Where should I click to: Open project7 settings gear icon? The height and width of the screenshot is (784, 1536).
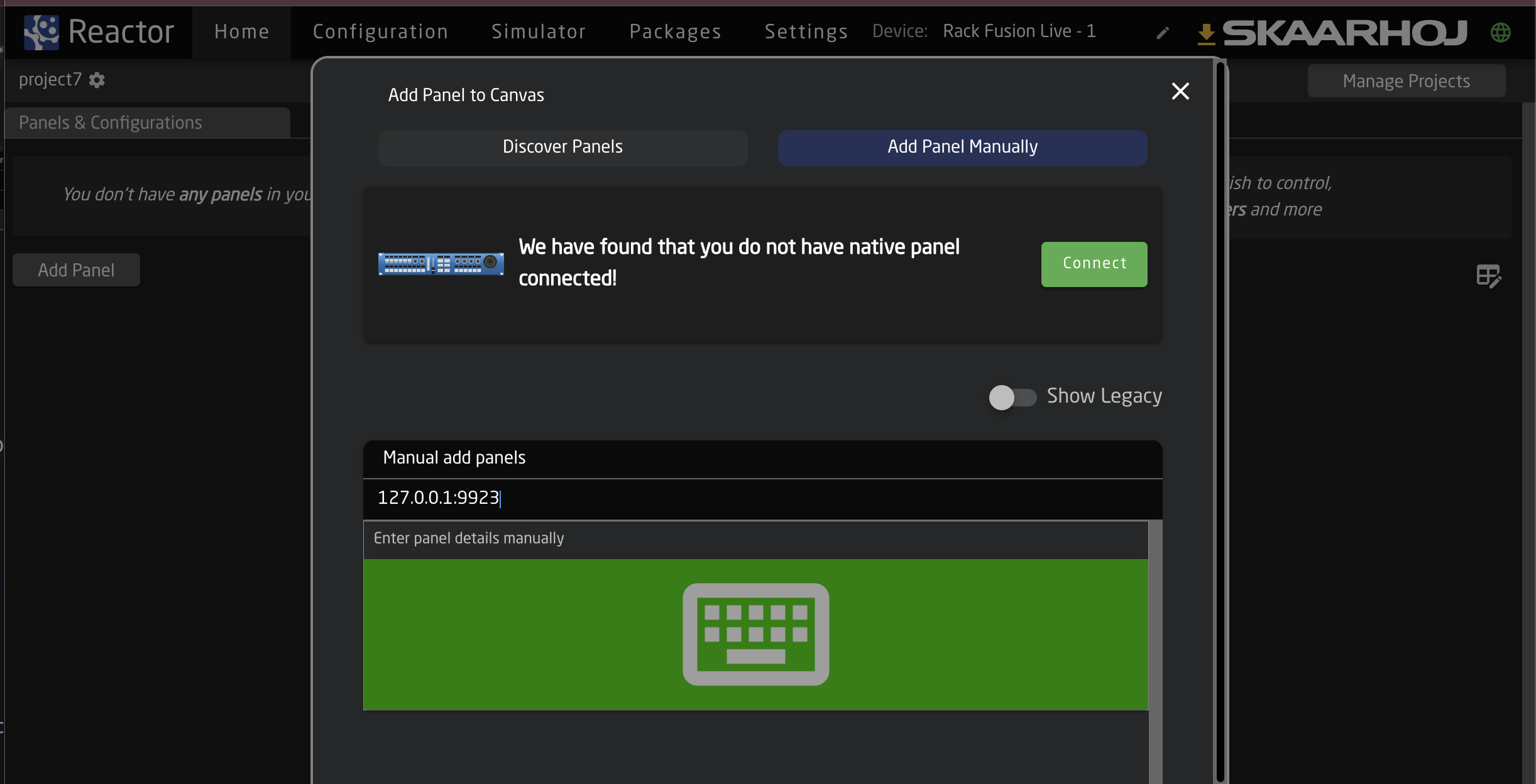[x=97, y=80]
